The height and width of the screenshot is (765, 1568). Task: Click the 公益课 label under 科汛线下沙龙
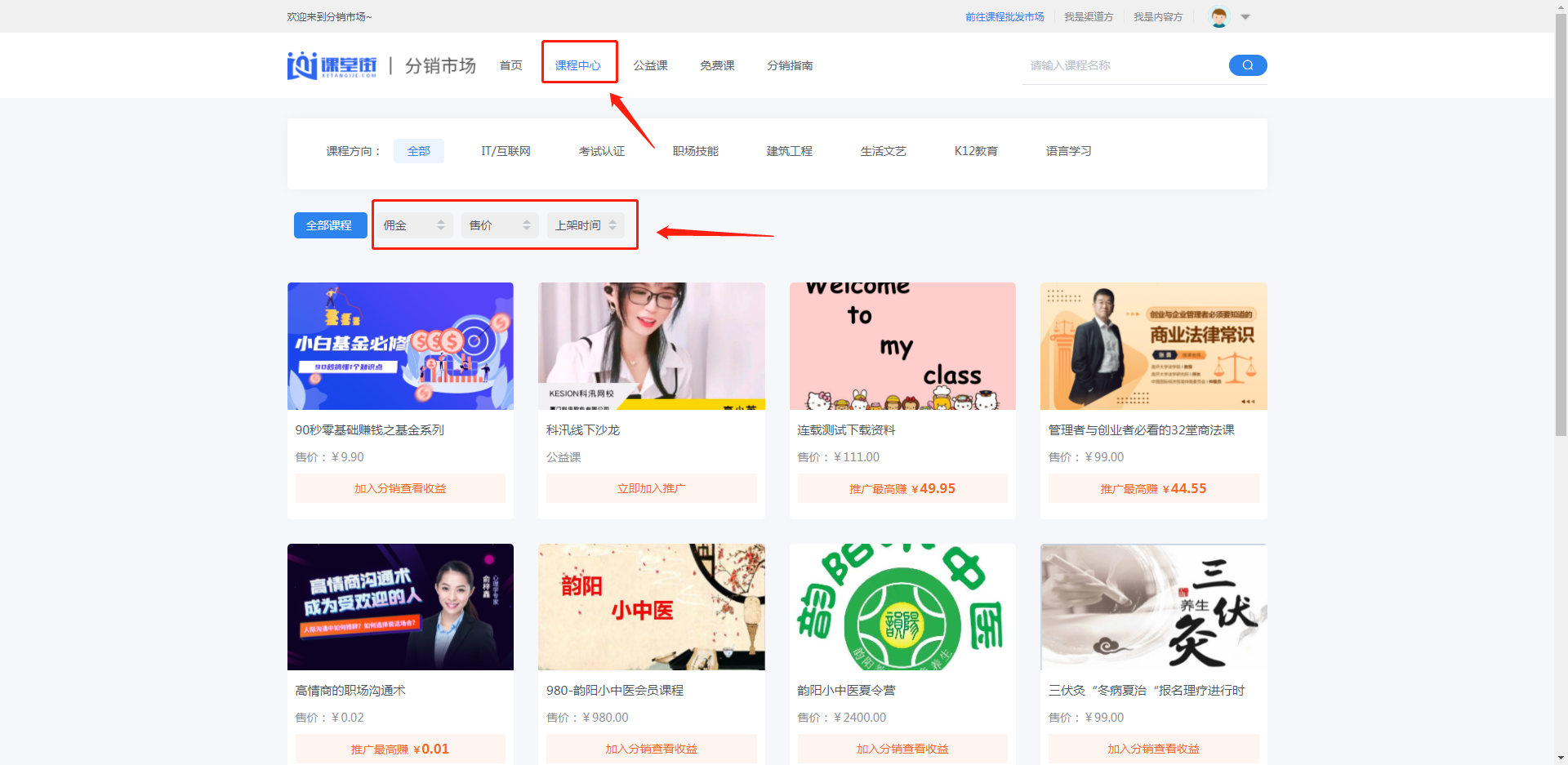coord(563,457)
